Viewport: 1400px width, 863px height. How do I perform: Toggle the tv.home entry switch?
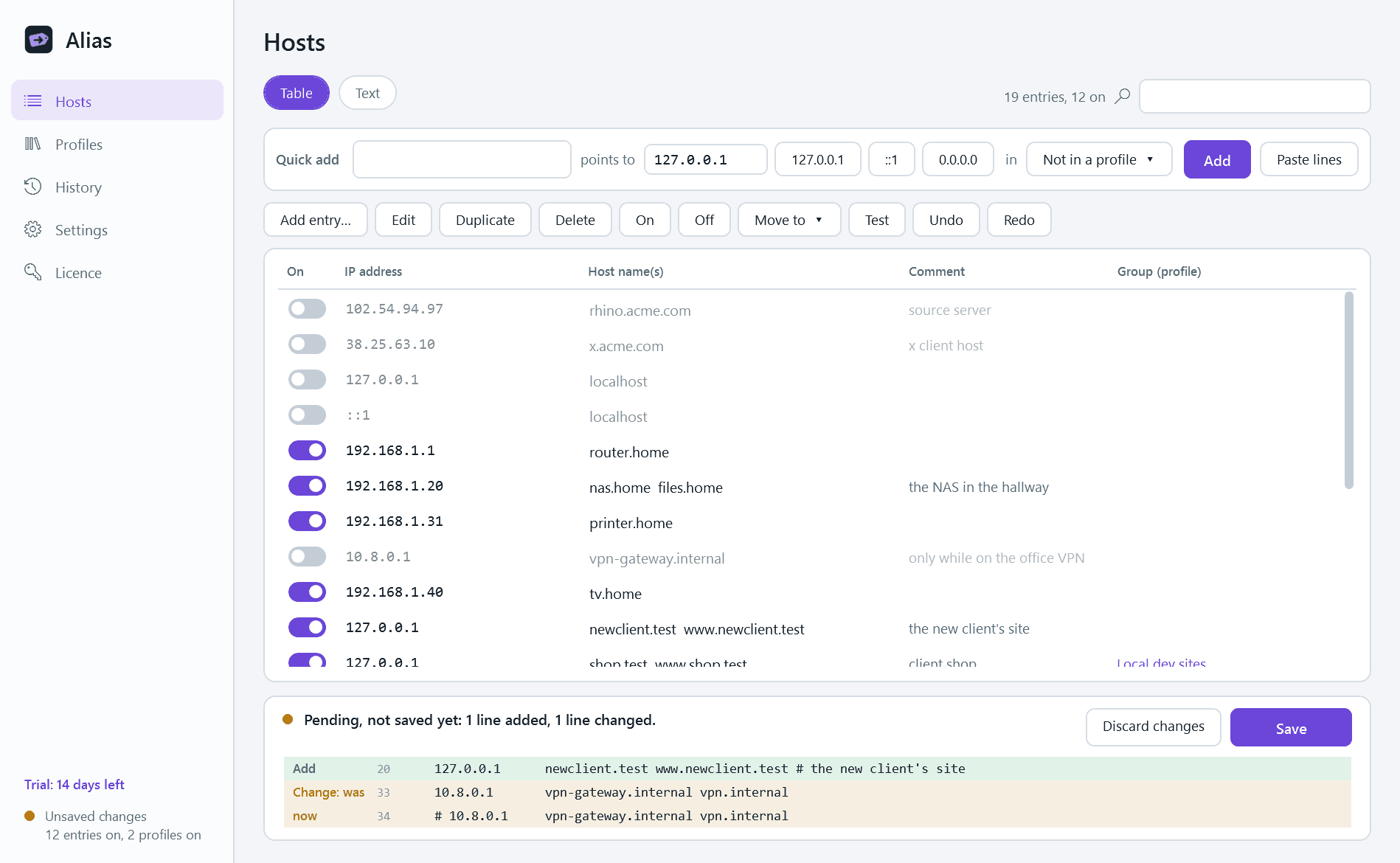[307, 592]
